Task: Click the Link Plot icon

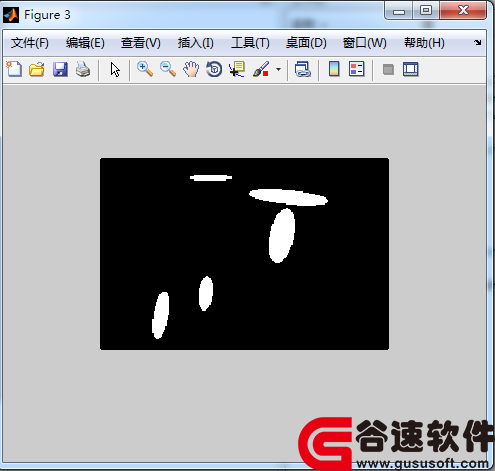Action: [303, 69]
